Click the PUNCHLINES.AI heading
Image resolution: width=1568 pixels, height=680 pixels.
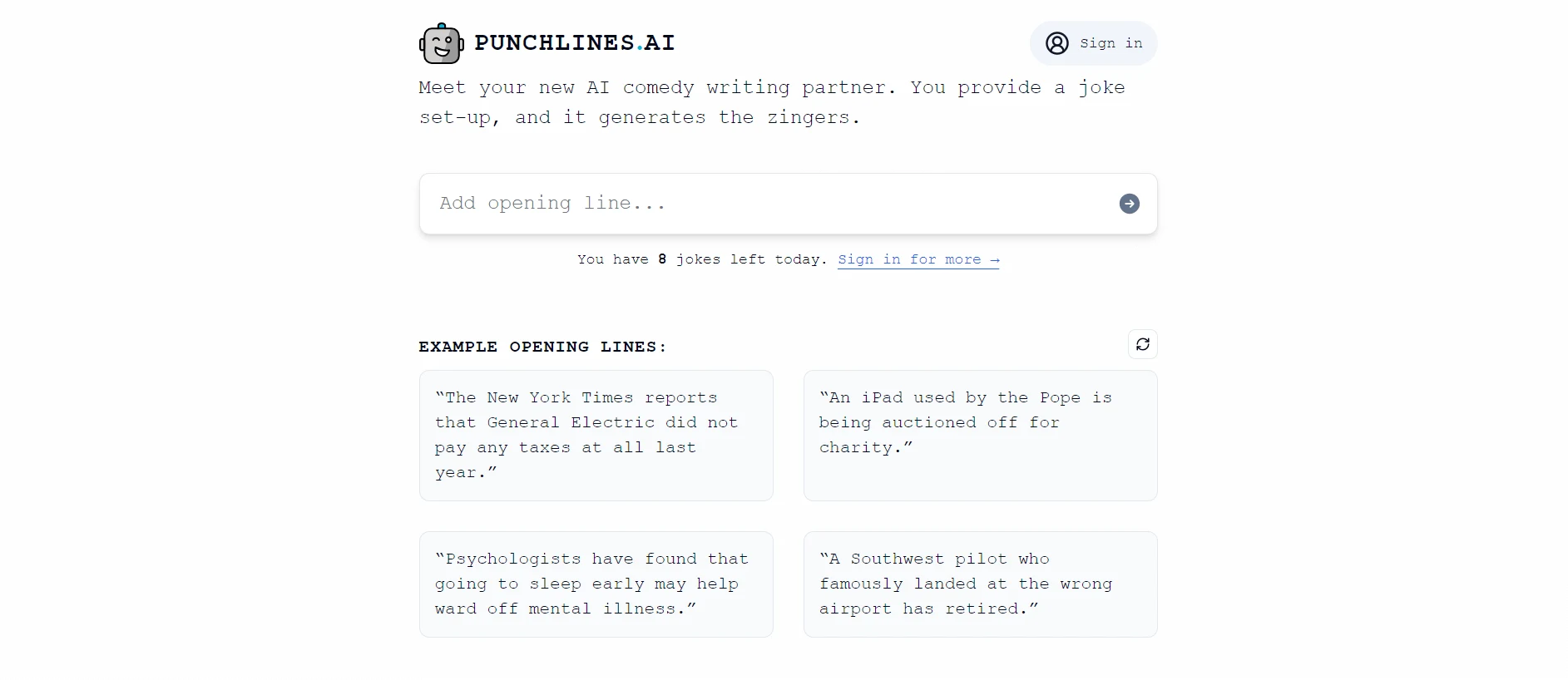tap(574, 43)
